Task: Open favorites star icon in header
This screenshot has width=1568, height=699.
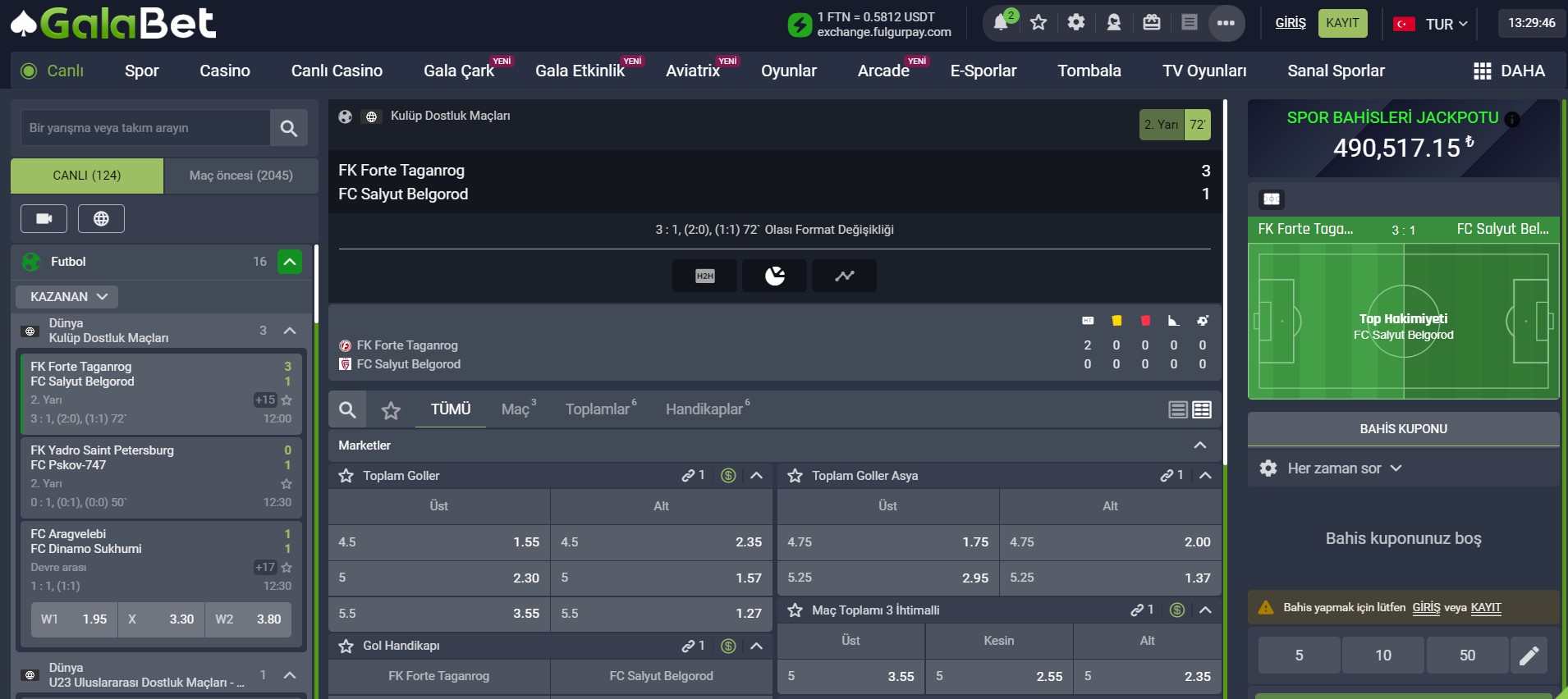Action: 1038,23
